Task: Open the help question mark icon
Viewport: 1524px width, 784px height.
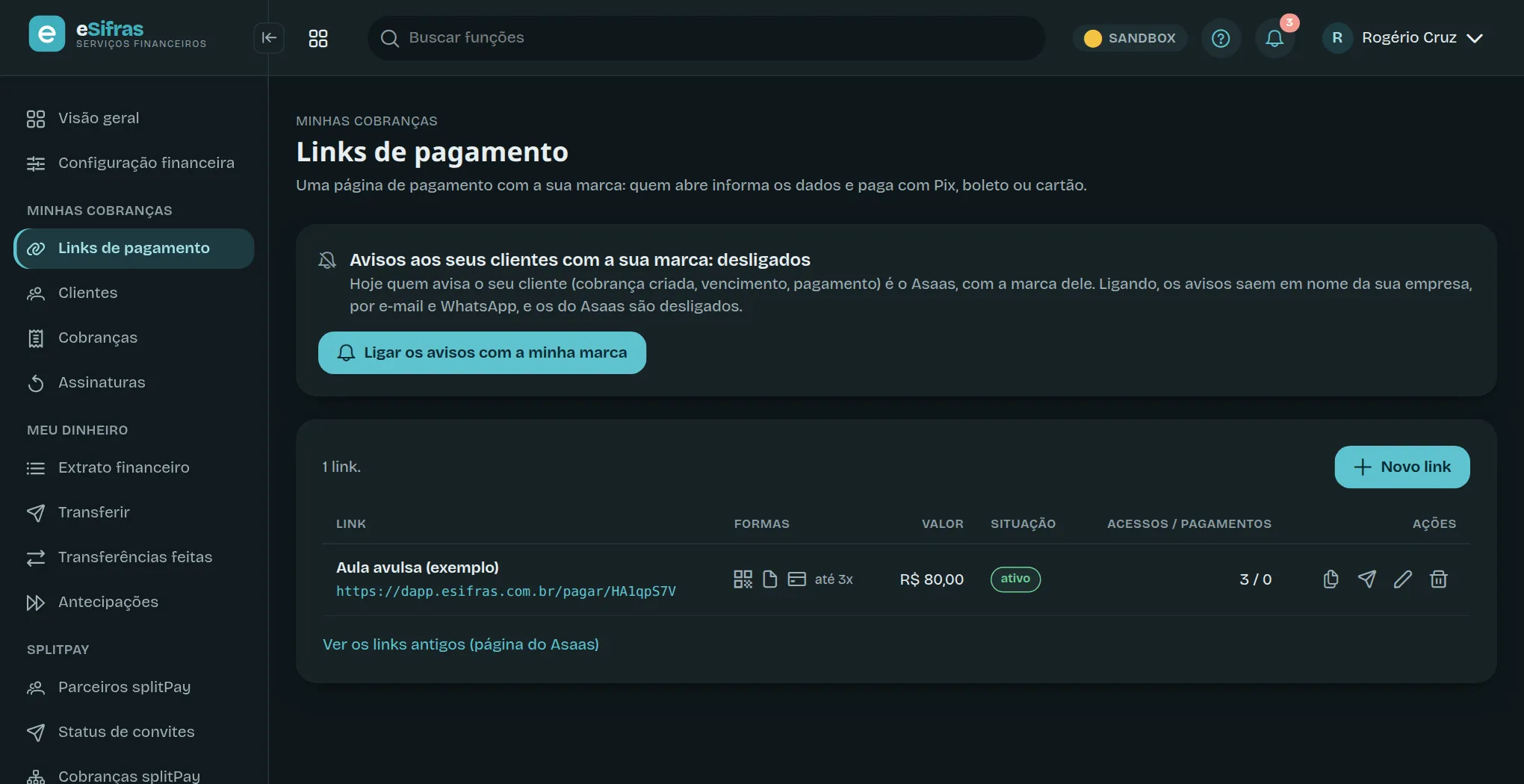Action: (1221, 38)
